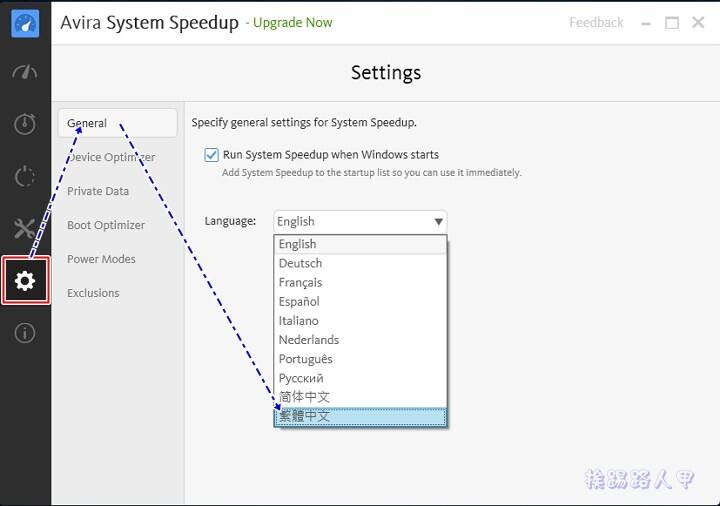Open the gear settings page
The image size is (720, 506).
pos(25,281)
